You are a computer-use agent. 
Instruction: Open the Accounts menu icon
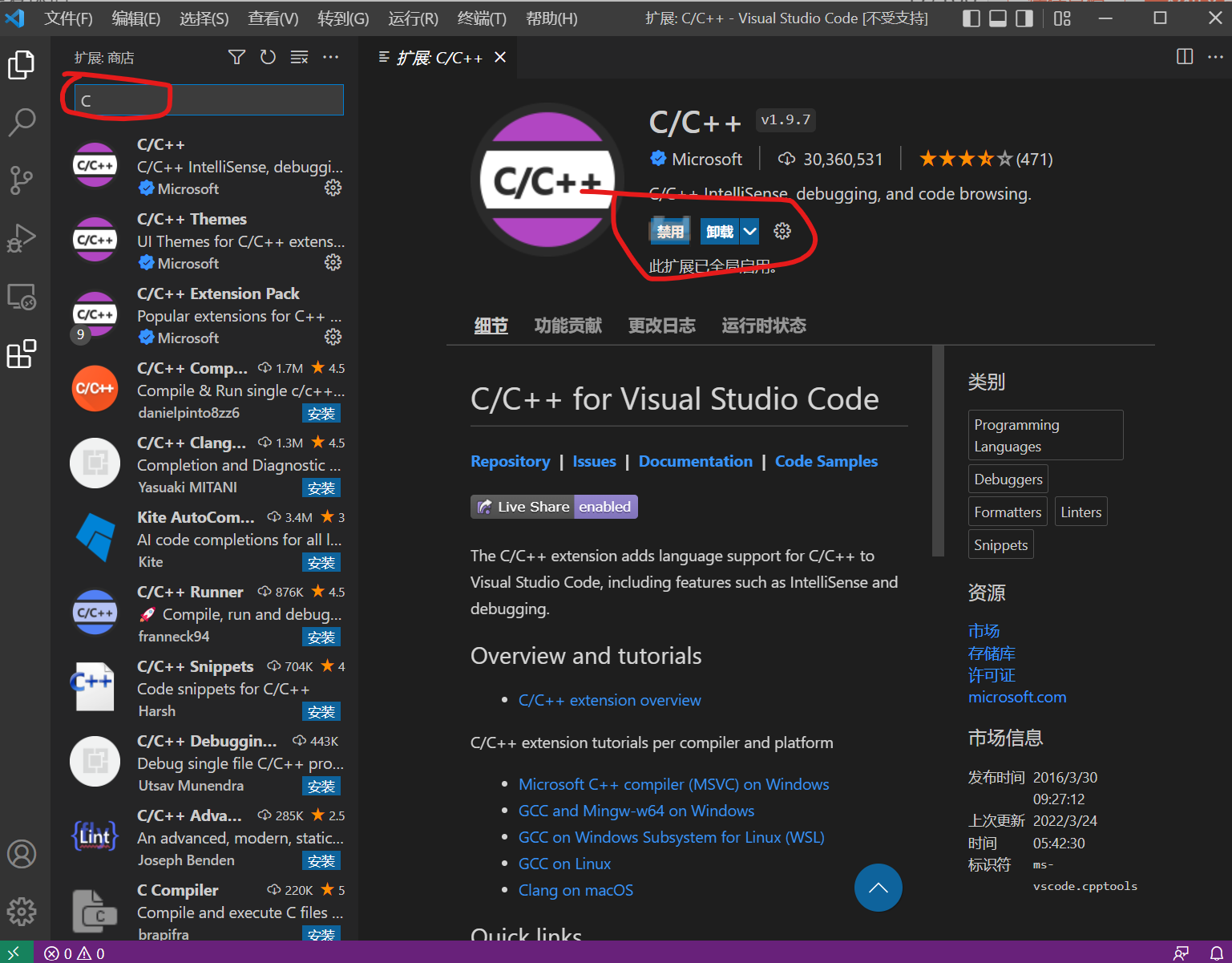click(22, 854)
